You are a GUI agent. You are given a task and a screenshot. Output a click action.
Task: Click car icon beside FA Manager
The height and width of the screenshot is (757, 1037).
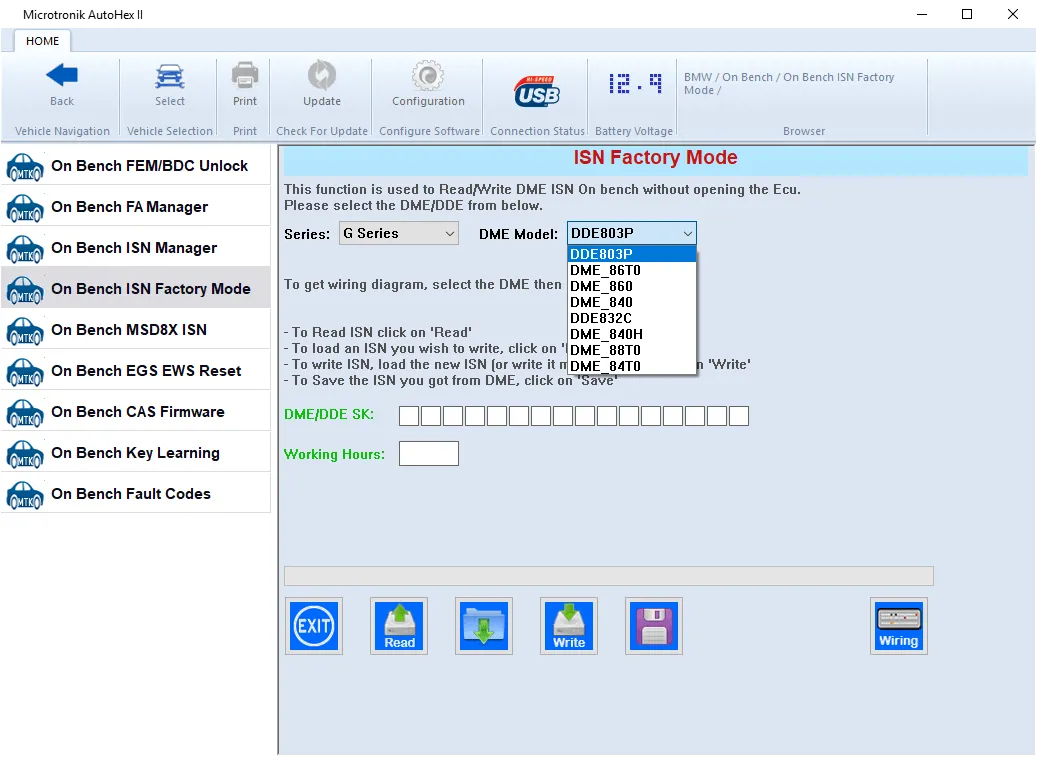tap(25, 208)
